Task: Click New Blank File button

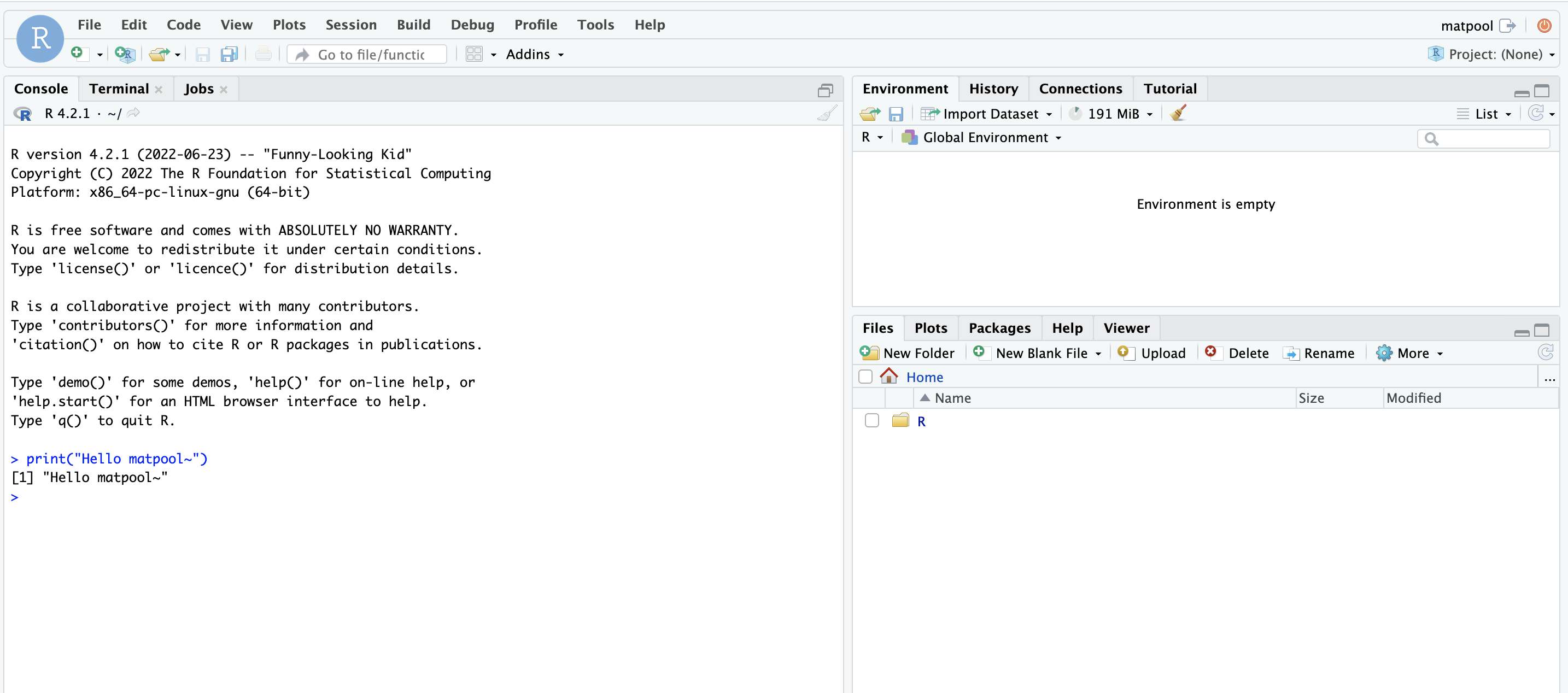Action: pyautogui.click(x=1037, y=353)
